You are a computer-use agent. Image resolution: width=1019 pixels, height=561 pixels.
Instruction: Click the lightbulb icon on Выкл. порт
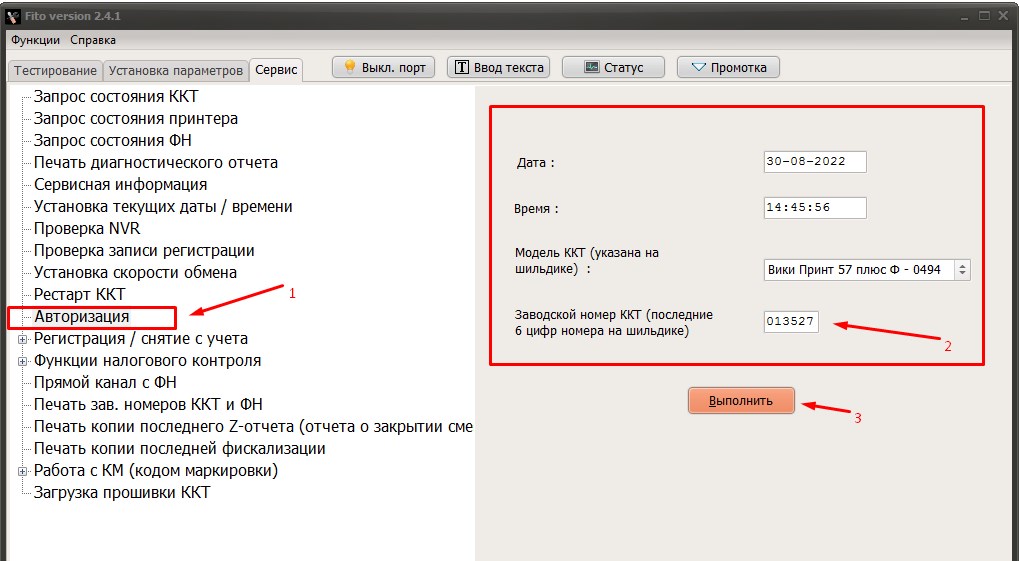coord(350,66)
